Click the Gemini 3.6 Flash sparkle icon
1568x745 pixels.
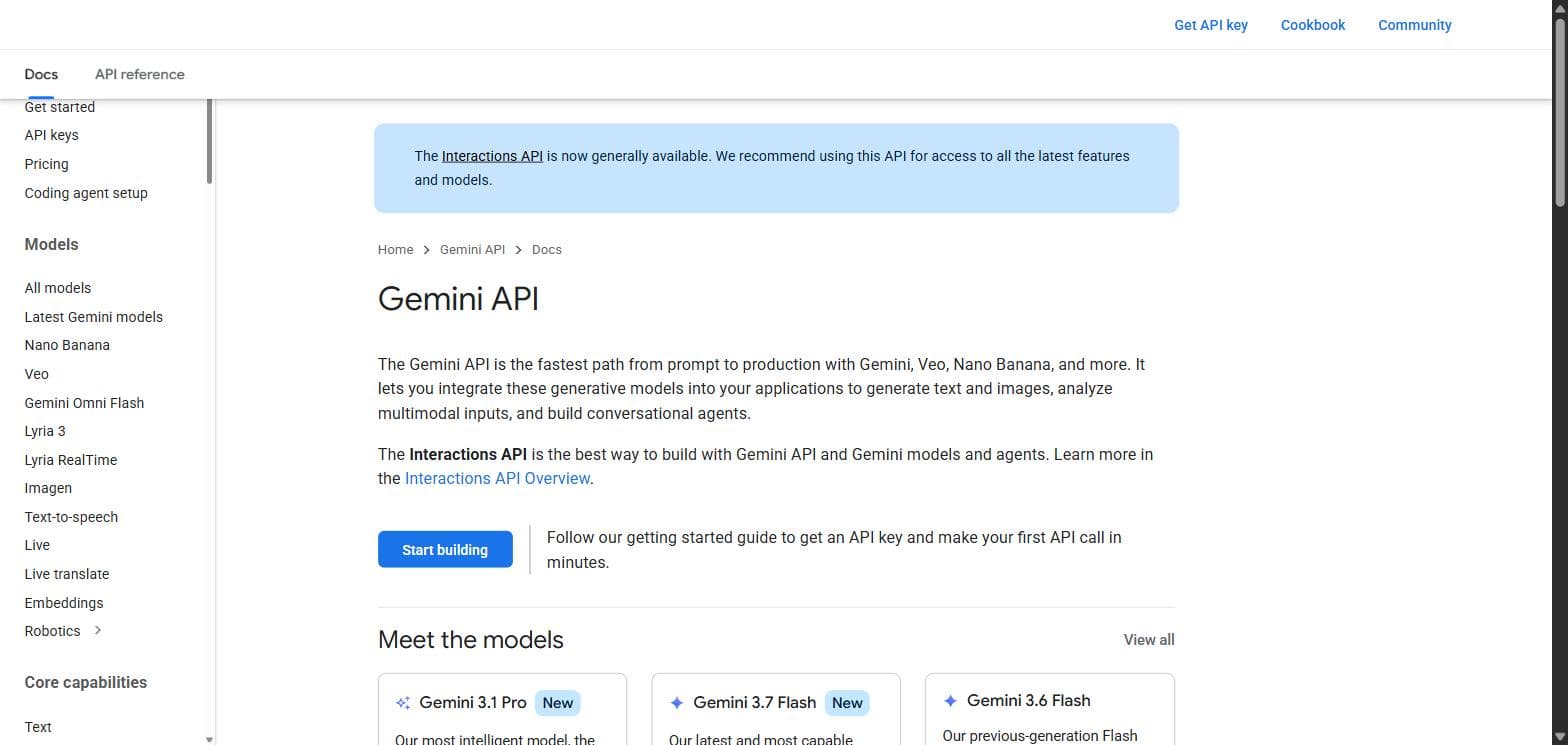[950, 701]
